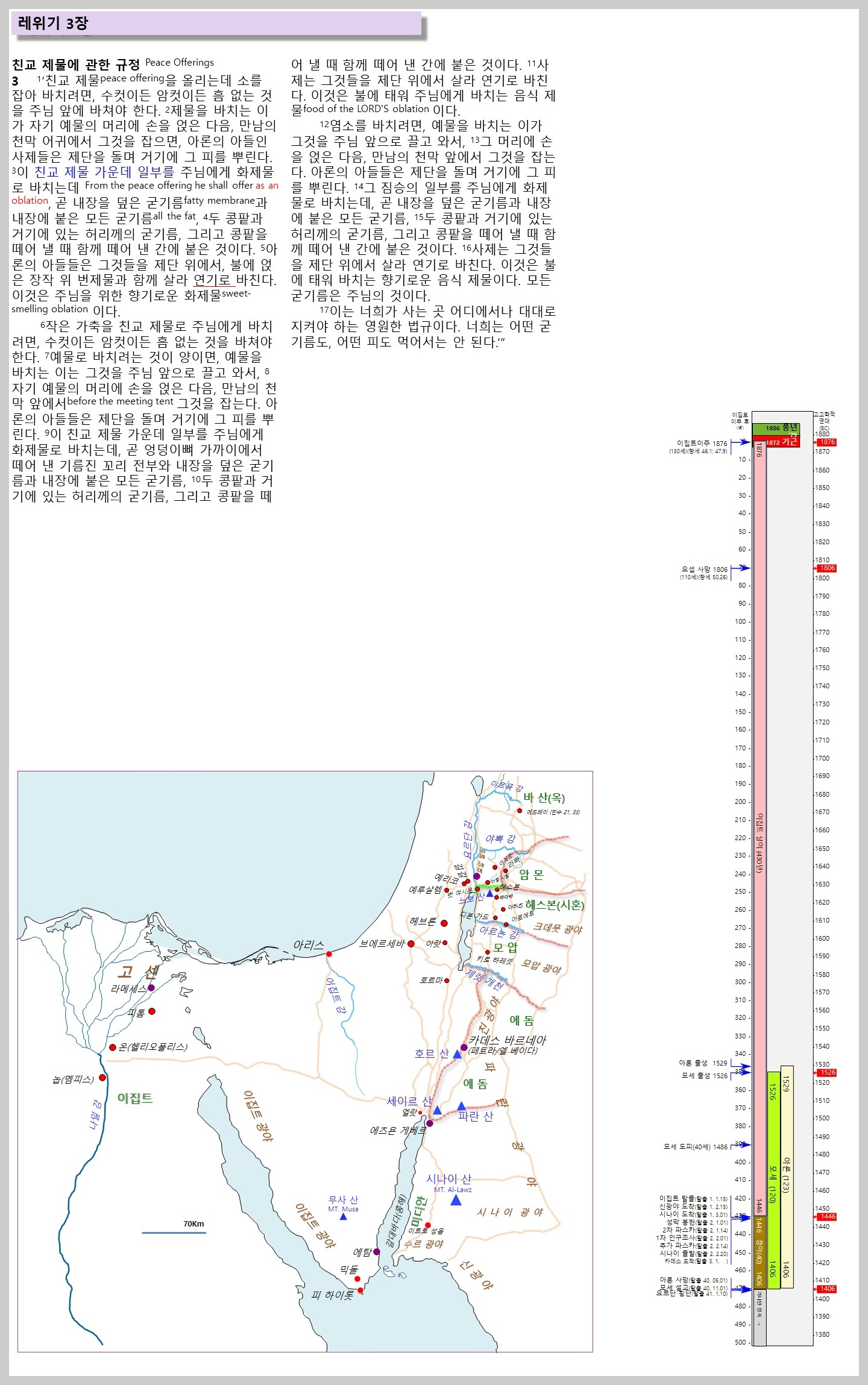Viewport: 868px width, 1385px height.
Task: Click the 'Peace Offerings' English subtitle
Action: pyautogui.click(x=180, y=62)
